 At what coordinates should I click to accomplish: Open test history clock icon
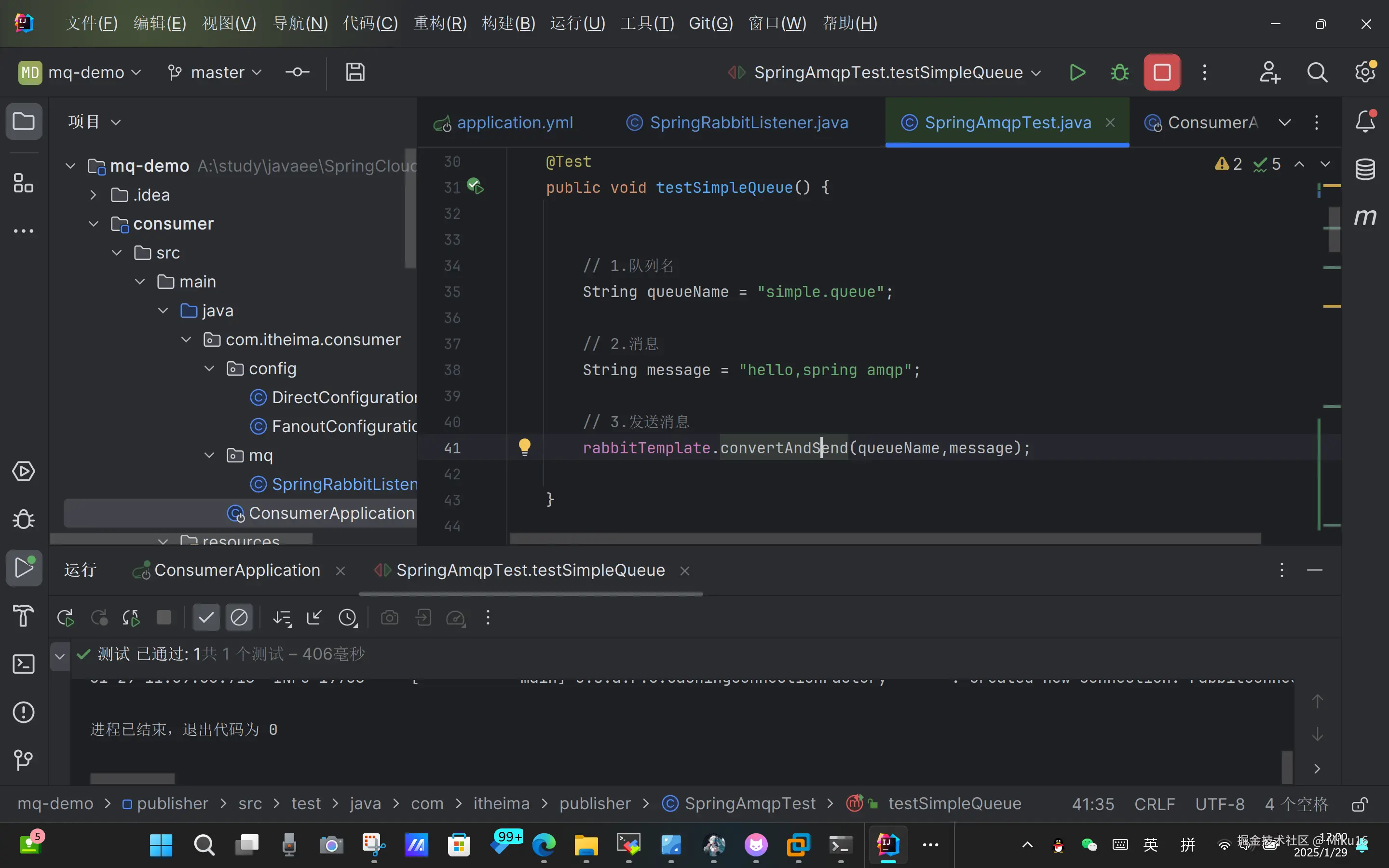[348, 618]
